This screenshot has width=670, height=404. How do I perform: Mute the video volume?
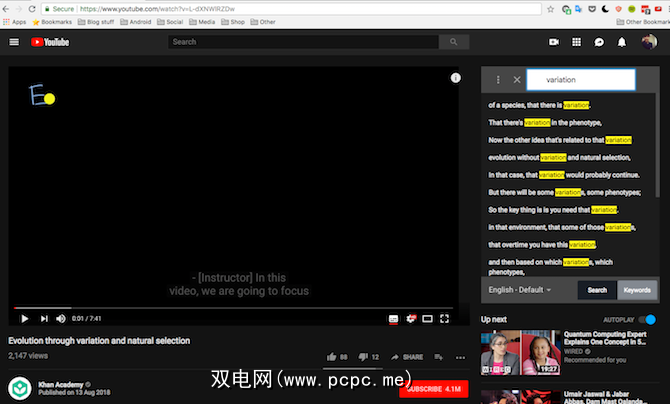pyautogui.click(x=61, y=318)
